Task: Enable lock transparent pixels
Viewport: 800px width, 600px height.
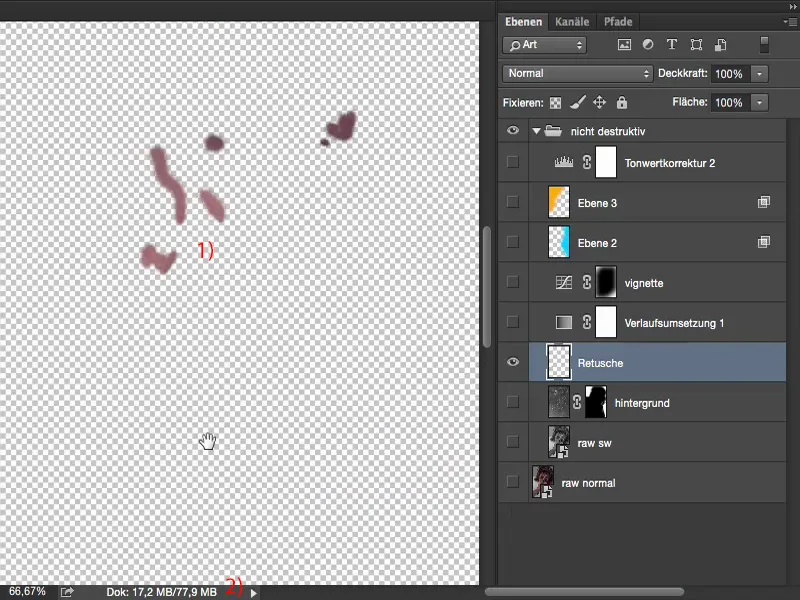Action: pos(555,102)
